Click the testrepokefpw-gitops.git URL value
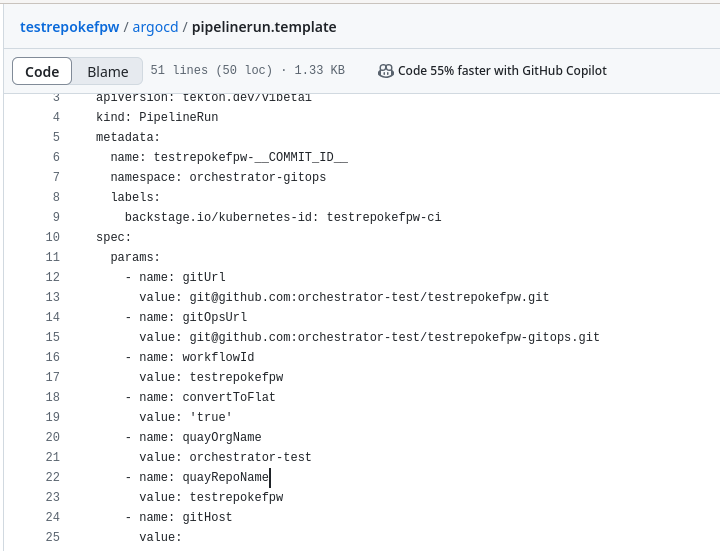This screenshot has width=720, height=551. pyautogui.click(x=394, y=337)
